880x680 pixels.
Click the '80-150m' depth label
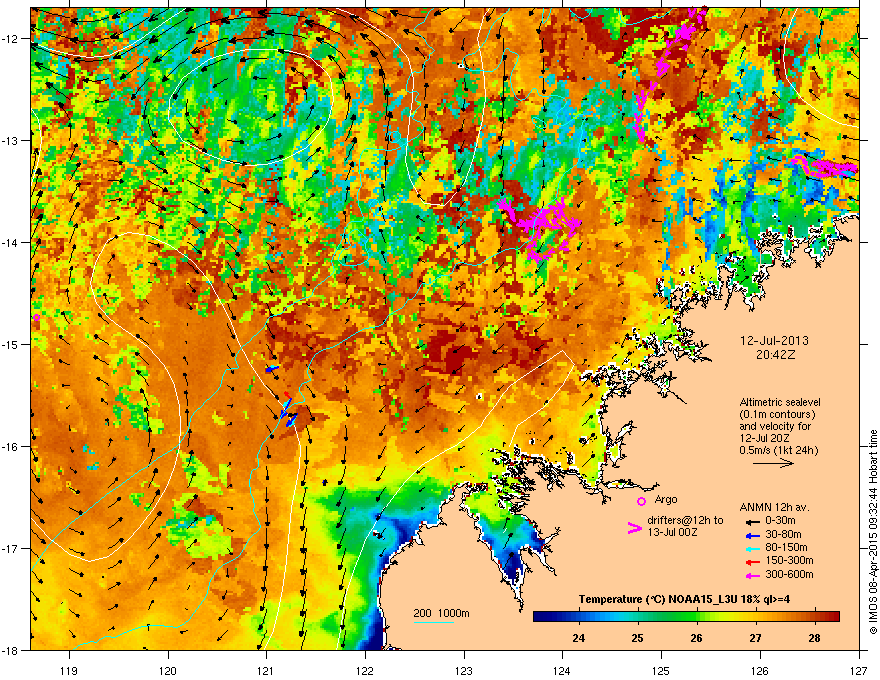(786, 547)
